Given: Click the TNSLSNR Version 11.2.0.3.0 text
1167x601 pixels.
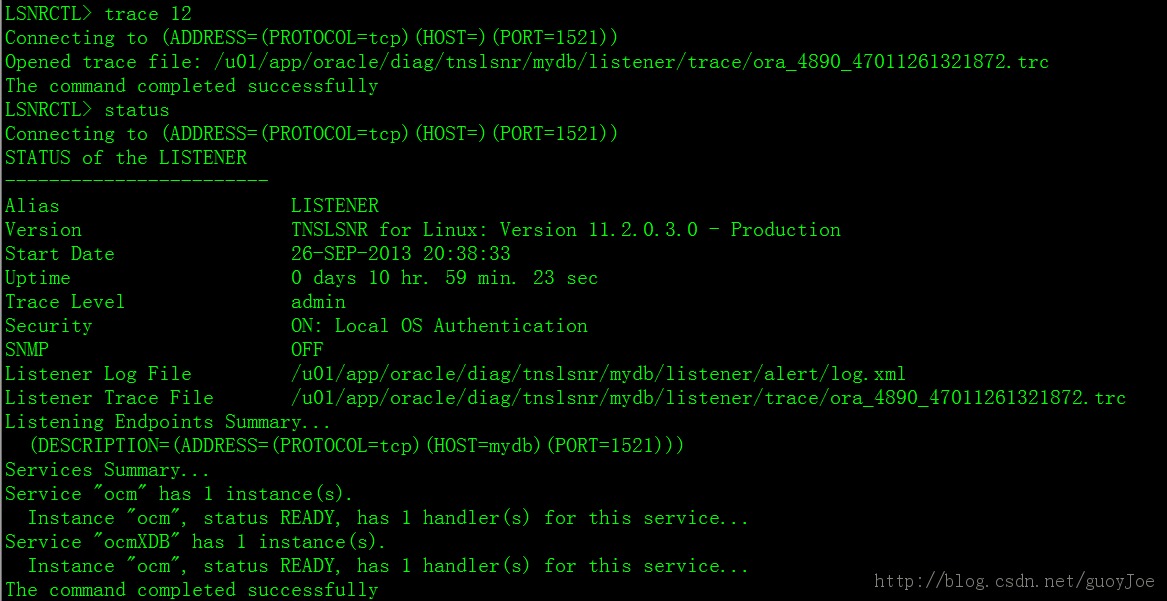Looking at the screenshot, I should 566,230.
